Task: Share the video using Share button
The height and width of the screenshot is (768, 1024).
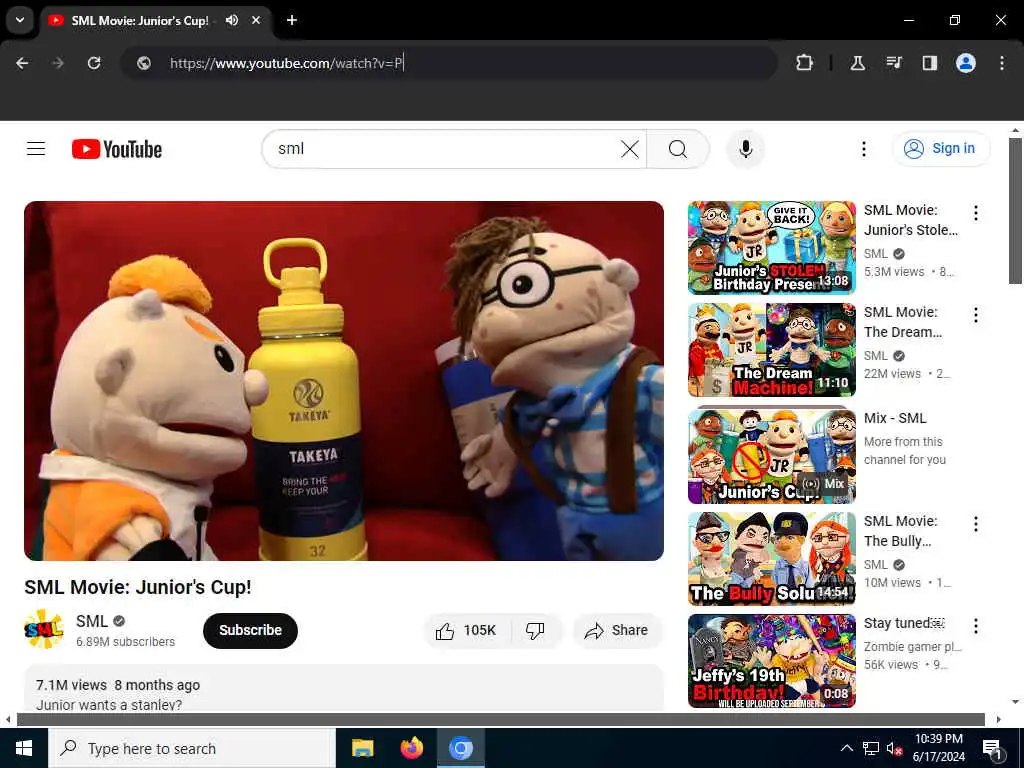Action: click(617, 630)
